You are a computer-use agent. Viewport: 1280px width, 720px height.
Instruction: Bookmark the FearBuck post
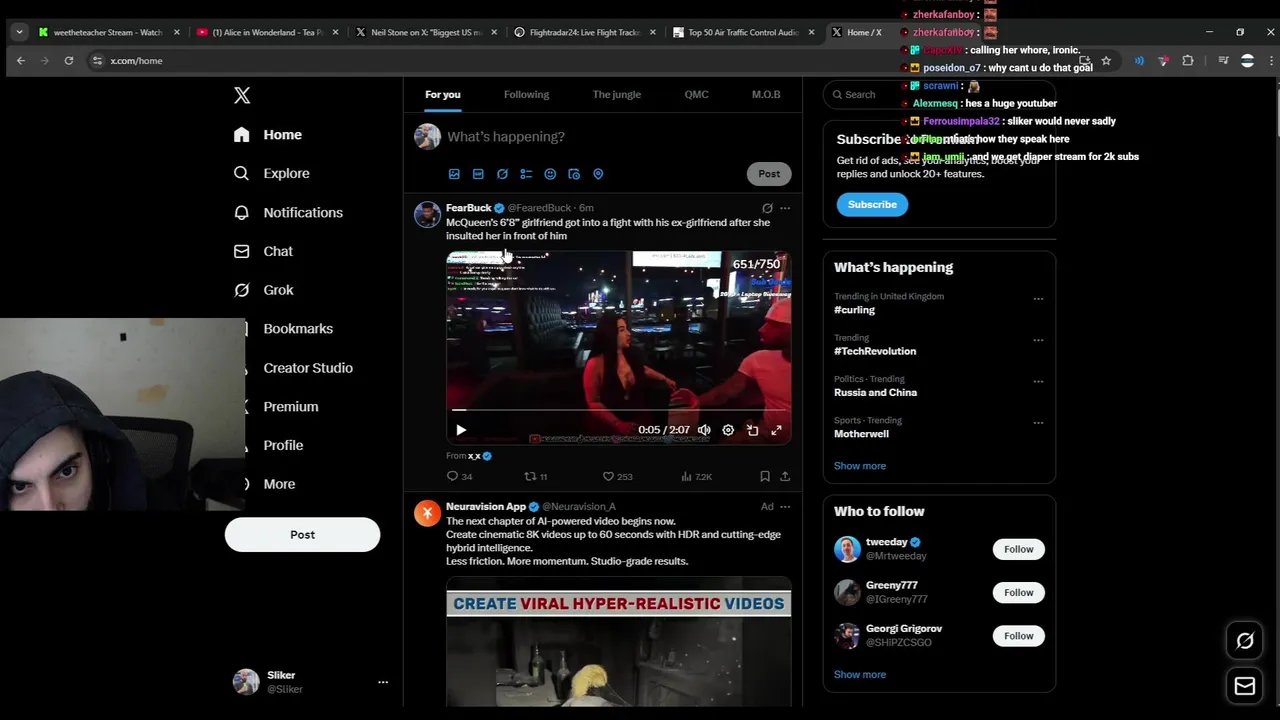tap(765, 477)
